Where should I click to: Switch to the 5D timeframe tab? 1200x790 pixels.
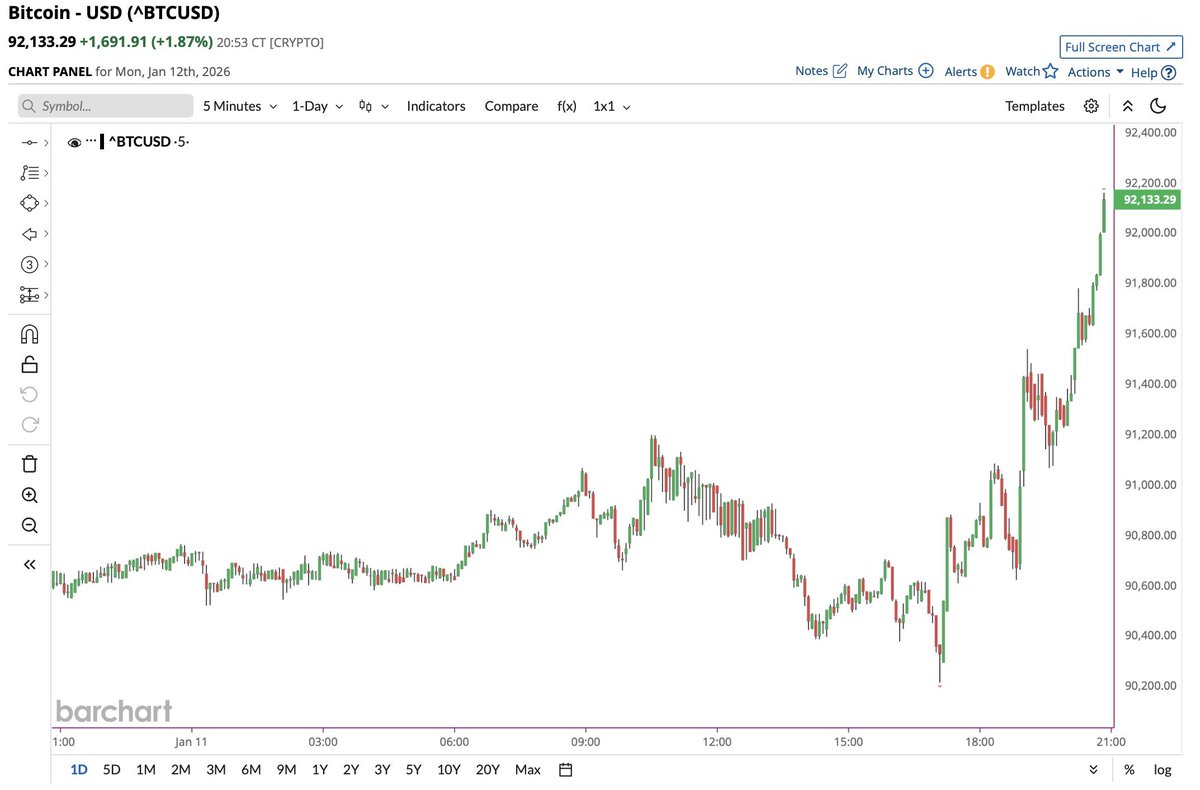tap(111, 769)
